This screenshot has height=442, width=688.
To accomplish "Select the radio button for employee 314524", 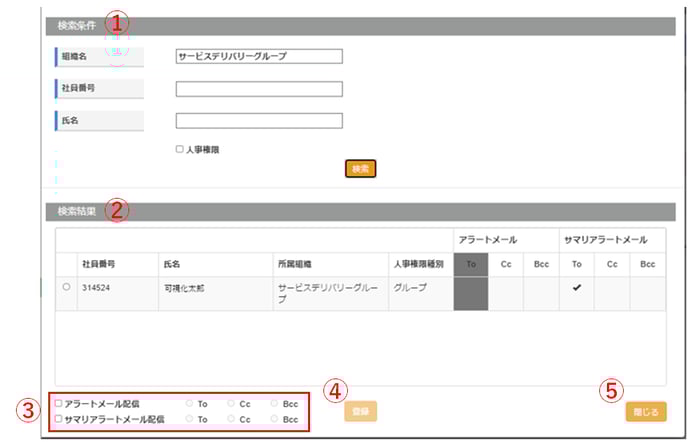I will [x=66, y=287].
